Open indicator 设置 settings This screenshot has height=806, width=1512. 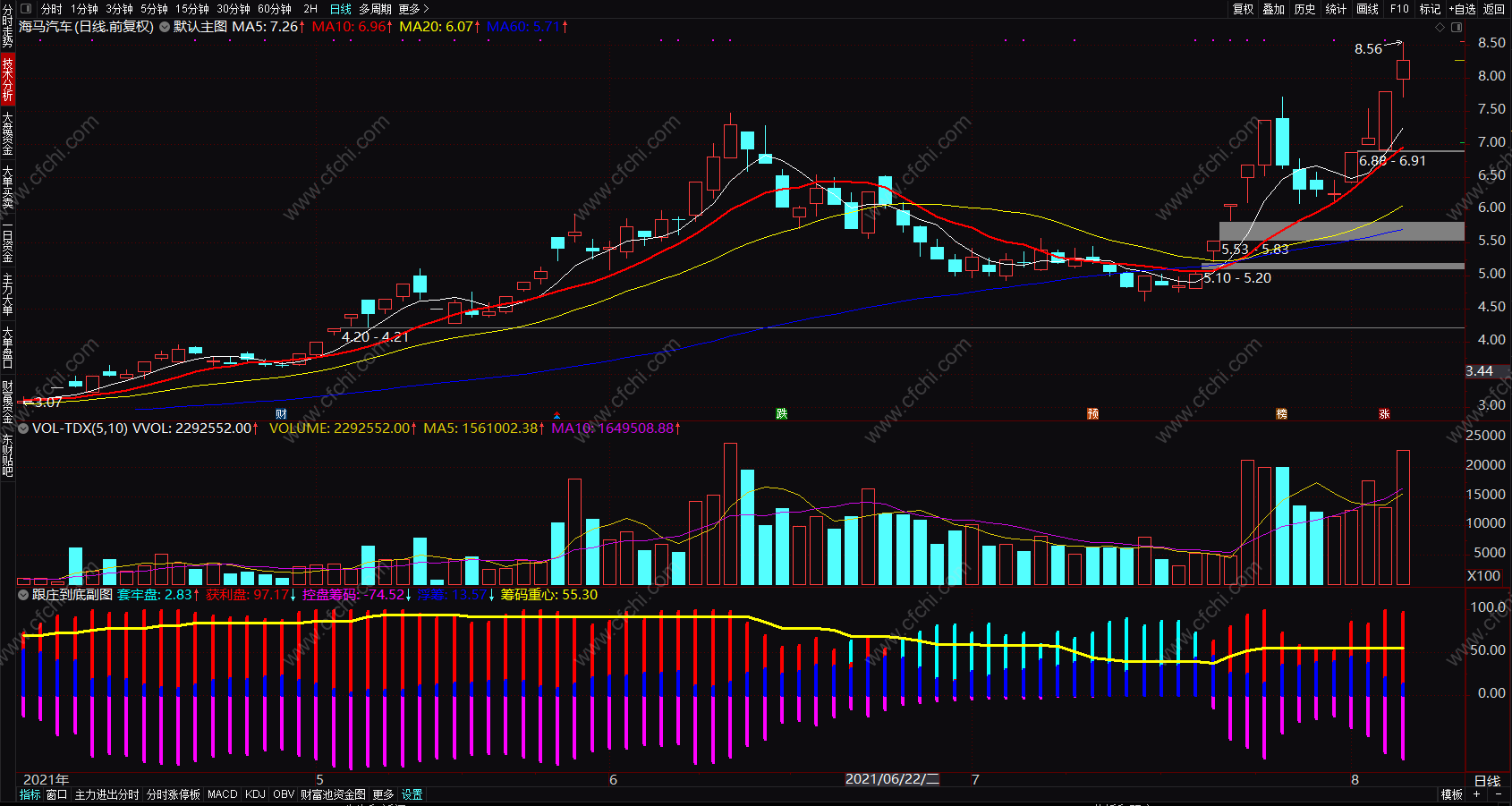coord(412,794)
